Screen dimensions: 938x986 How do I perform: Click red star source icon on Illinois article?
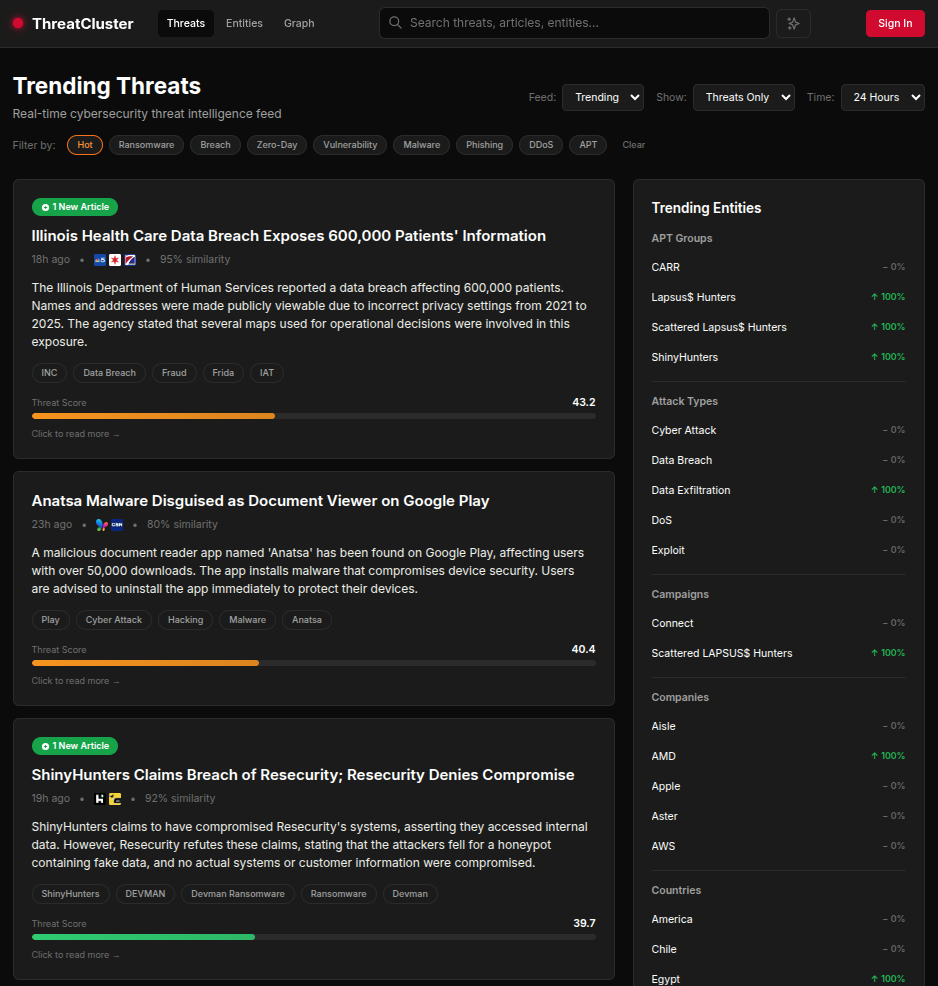pos(115,260)
